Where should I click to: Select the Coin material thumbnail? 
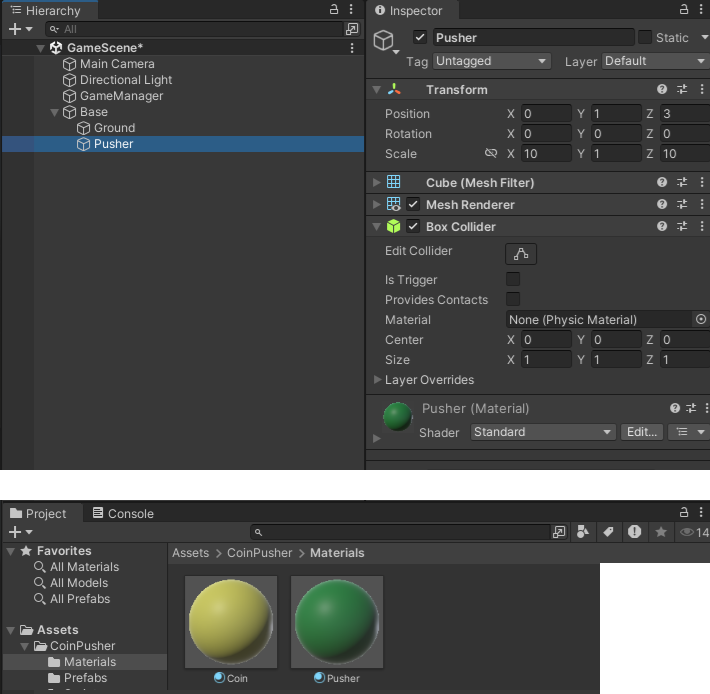point(231,621)
